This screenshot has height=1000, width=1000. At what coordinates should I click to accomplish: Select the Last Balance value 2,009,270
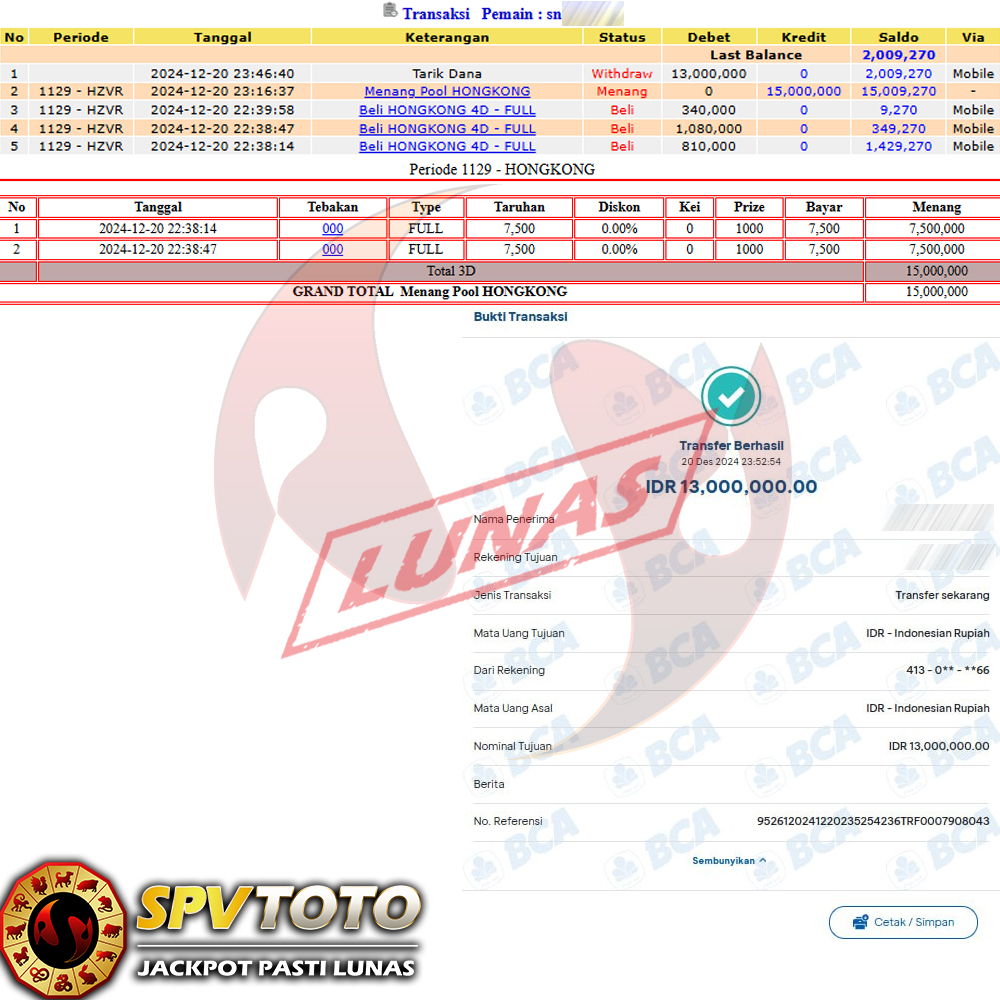pos(898,55)
